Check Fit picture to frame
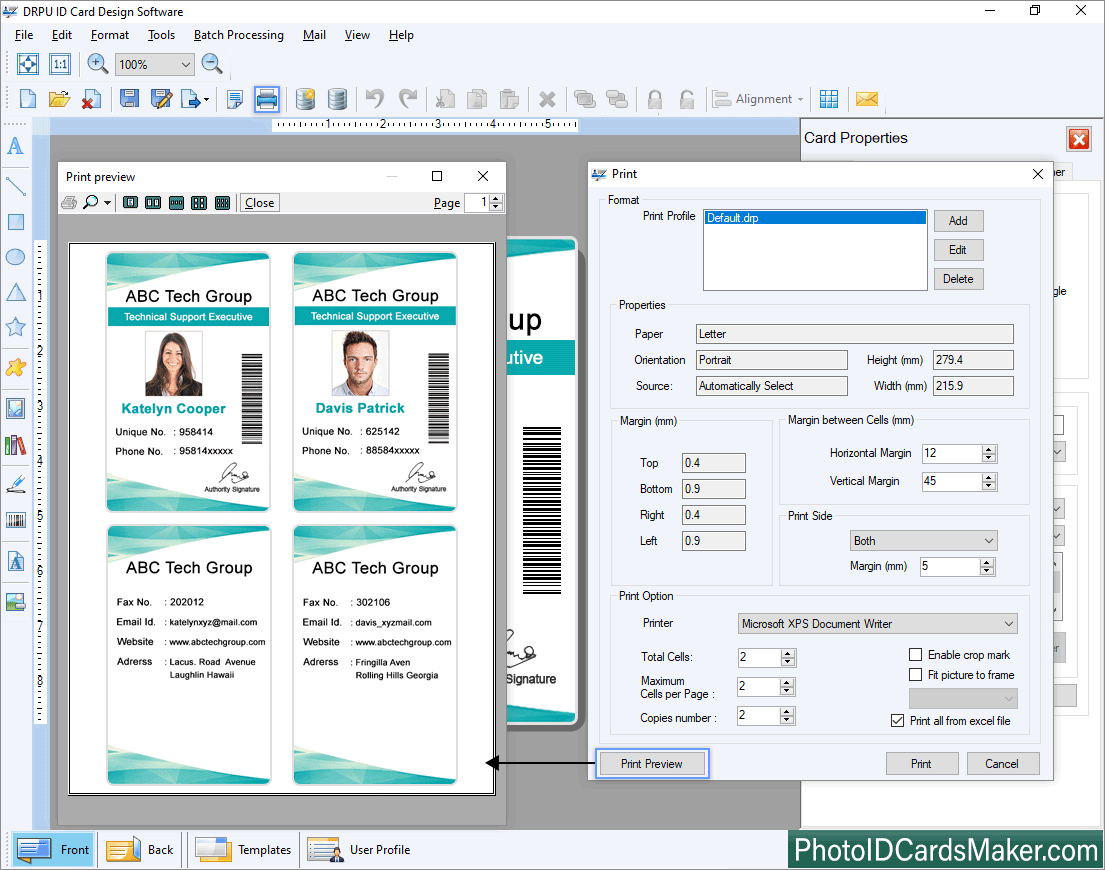The width and height of the screenshot is (1105, 870). 915,674
